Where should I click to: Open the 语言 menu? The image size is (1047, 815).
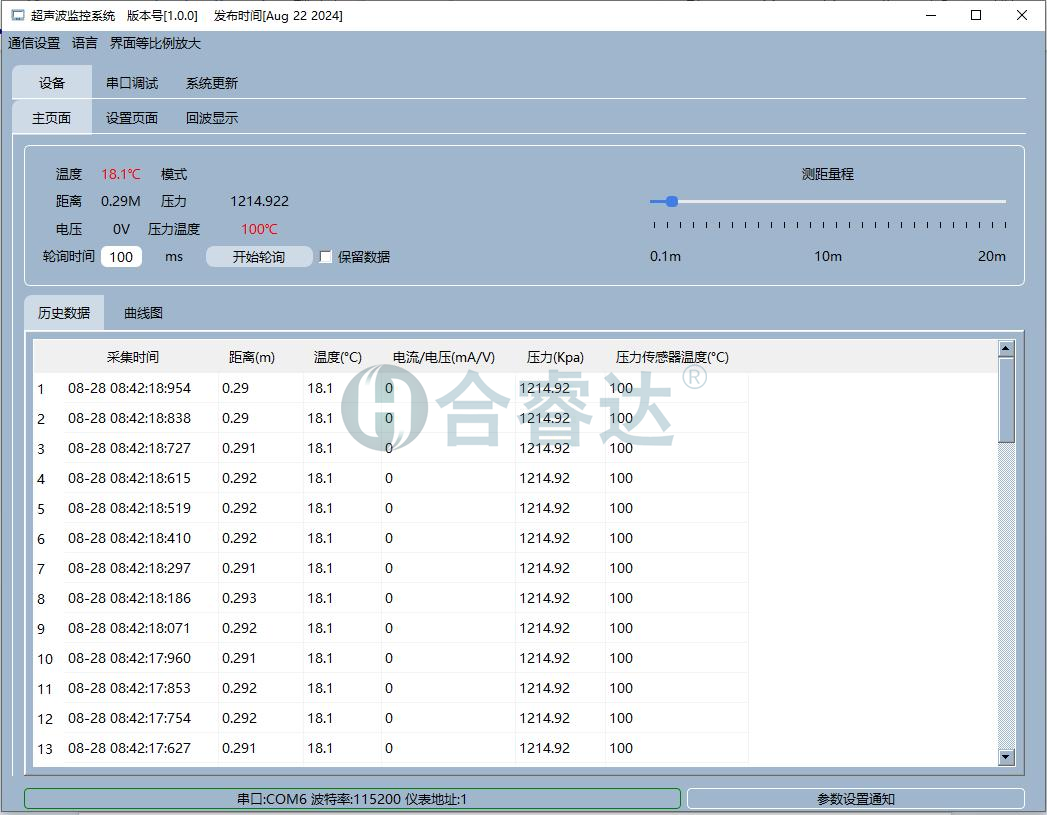85,43
